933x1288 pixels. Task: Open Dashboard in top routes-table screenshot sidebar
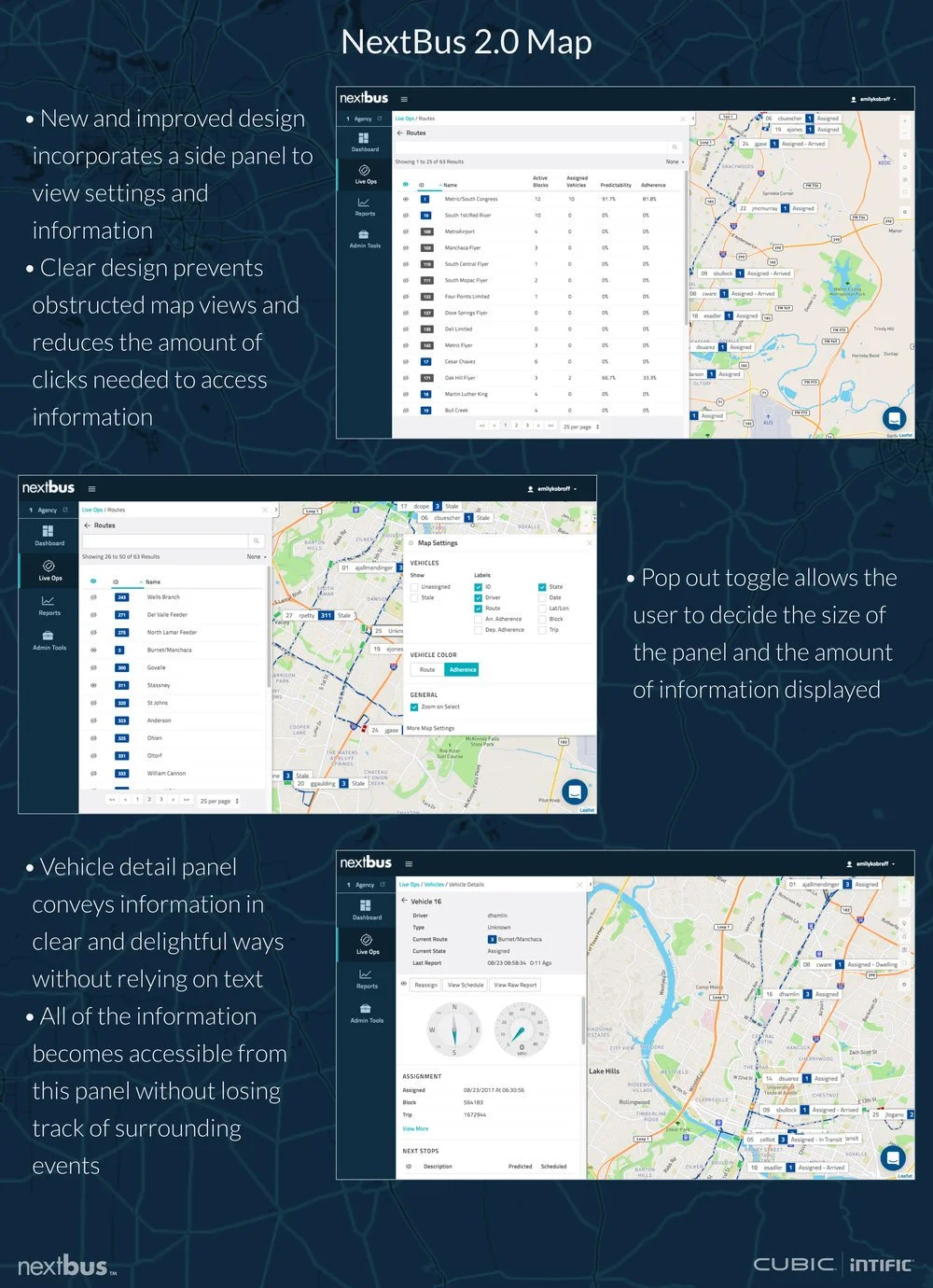click(365, 142)
